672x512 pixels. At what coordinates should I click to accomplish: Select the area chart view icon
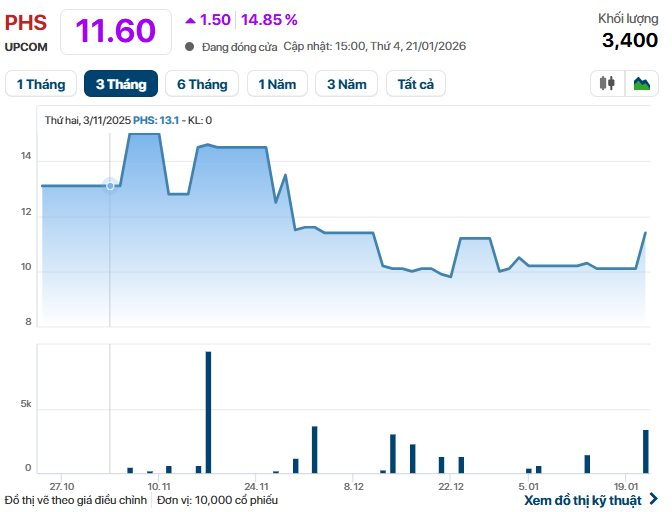point(641,84)
